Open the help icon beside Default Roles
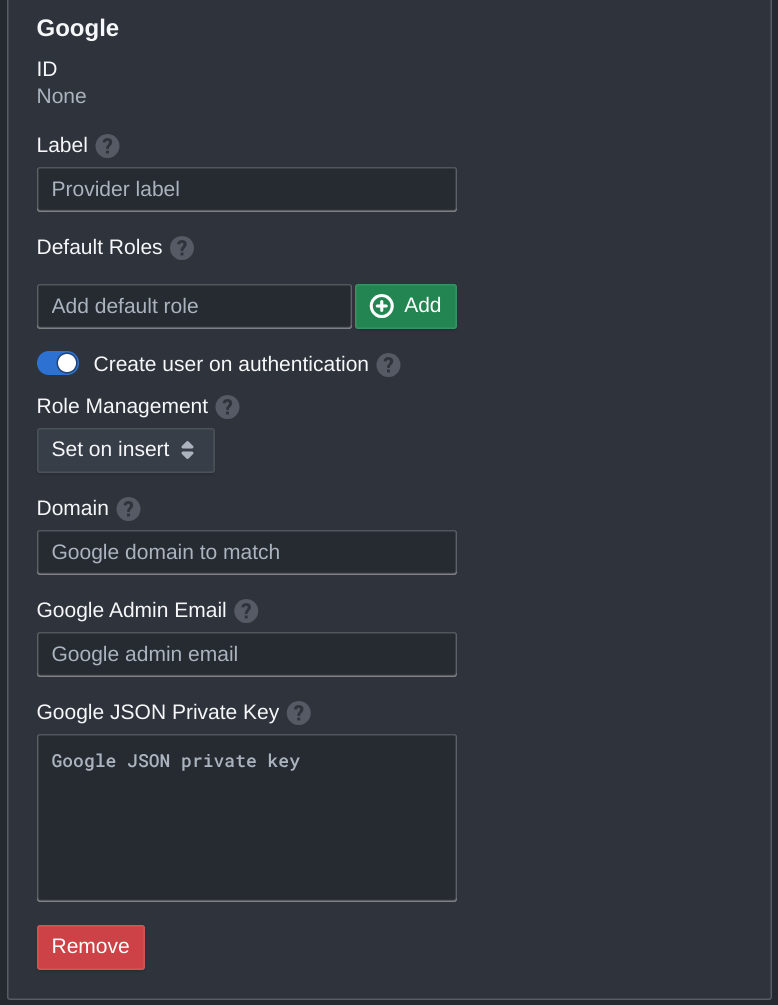This screenshot has width=778, height=1005. pos(182,248)
